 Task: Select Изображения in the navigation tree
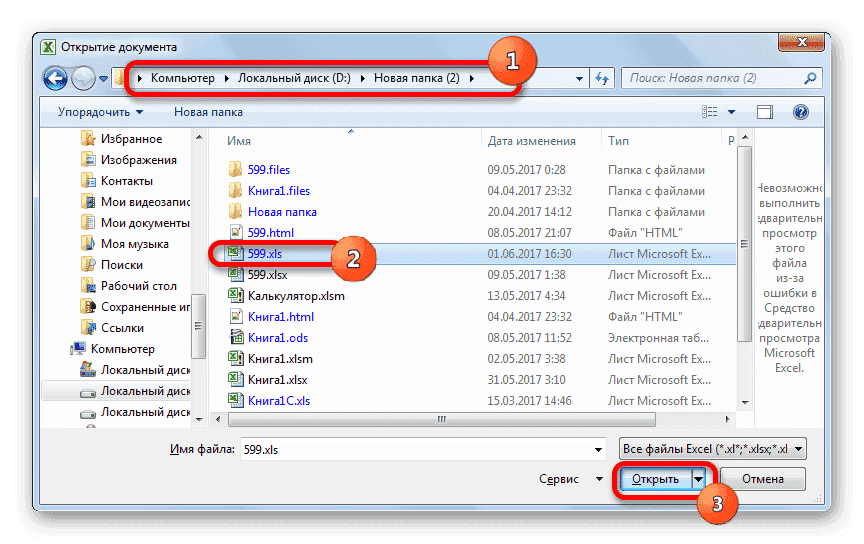point(138,160)
